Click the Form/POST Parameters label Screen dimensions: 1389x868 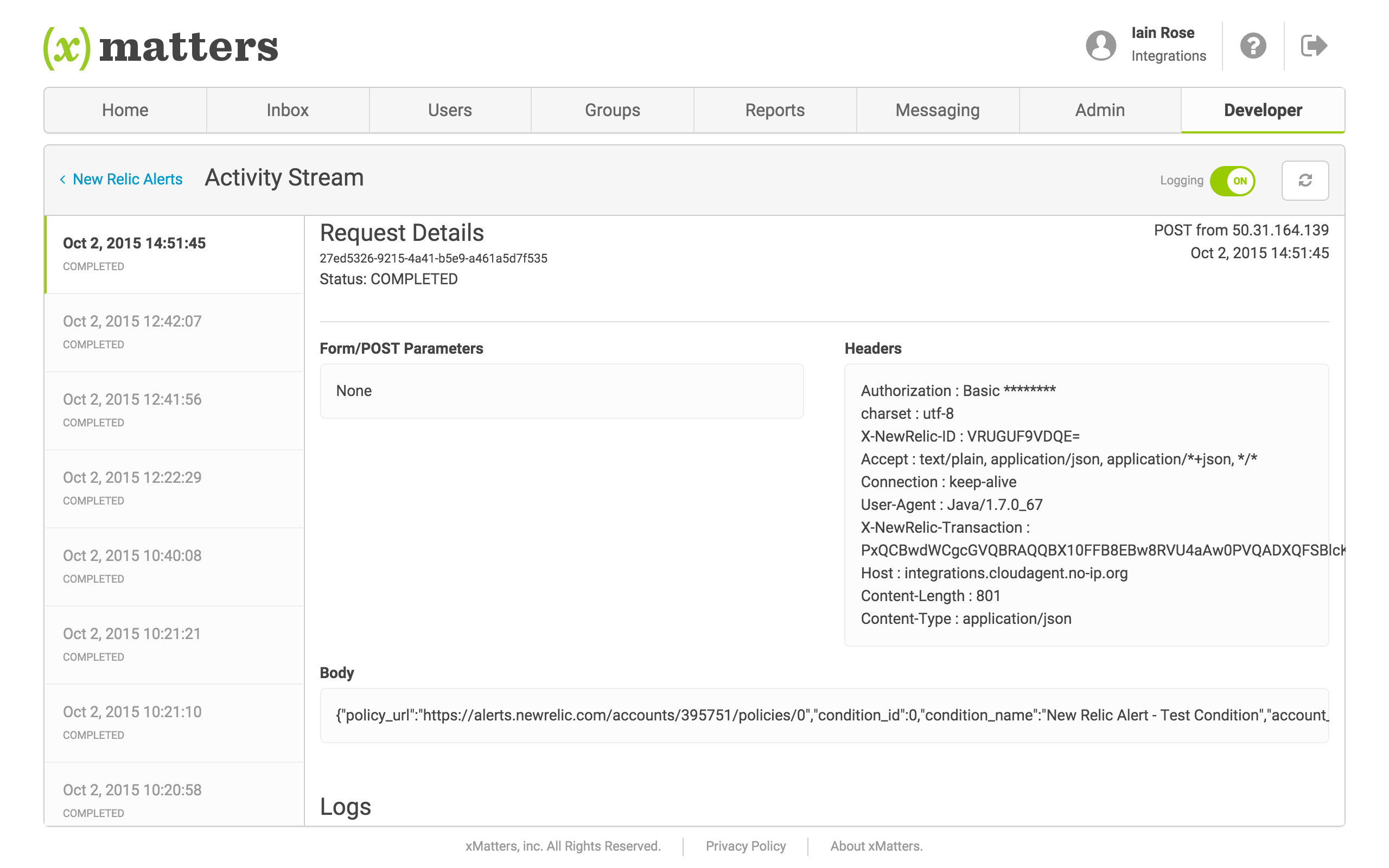[401, 348]
